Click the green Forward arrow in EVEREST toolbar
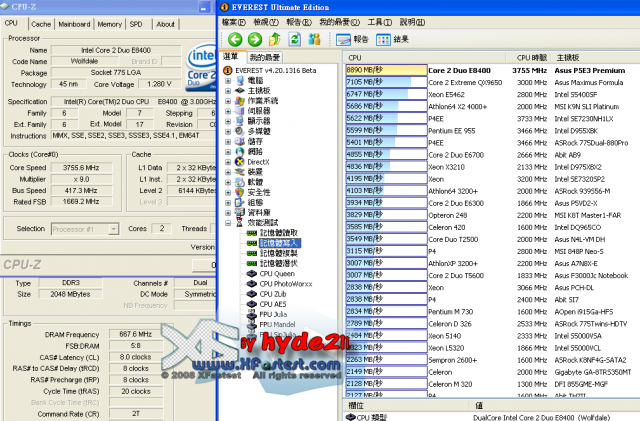 pos(255,39)
